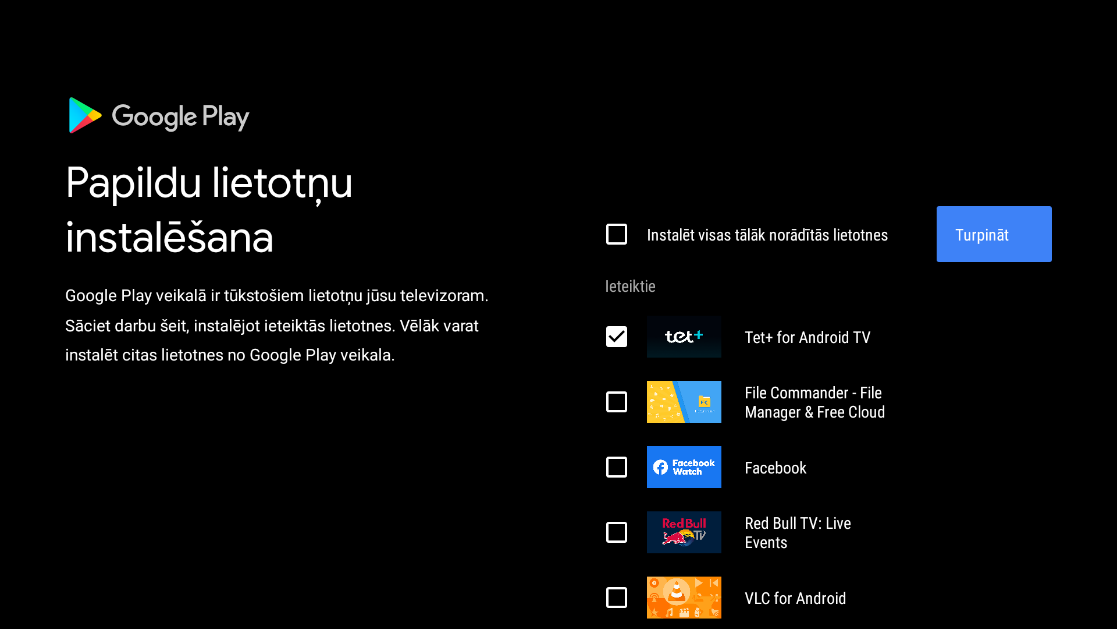Click the 'Ieteiktie' section heading
Viewport: 1117px width, 629px height.
630,286
